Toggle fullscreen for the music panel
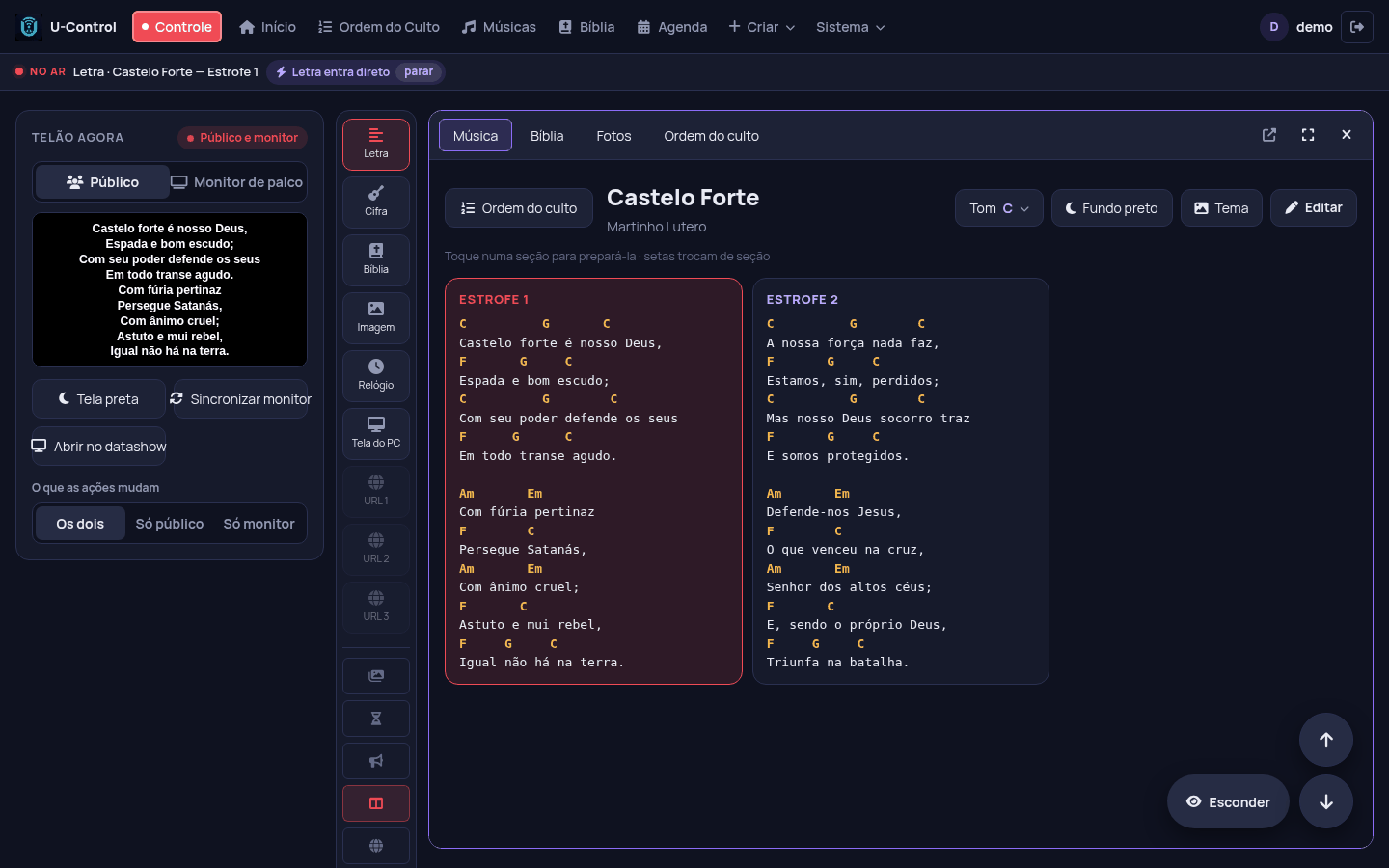The width and height of the screenshot is (1389, 868). [x=1308, y=135]
